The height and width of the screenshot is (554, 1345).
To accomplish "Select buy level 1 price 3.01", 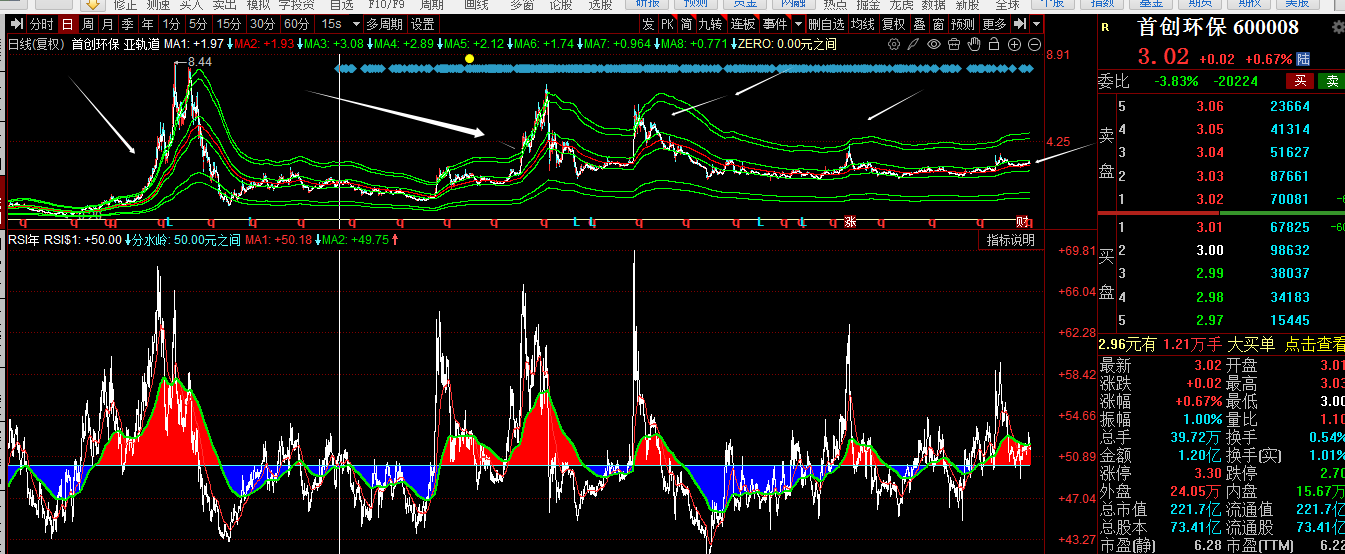I will click(1209, 227).
